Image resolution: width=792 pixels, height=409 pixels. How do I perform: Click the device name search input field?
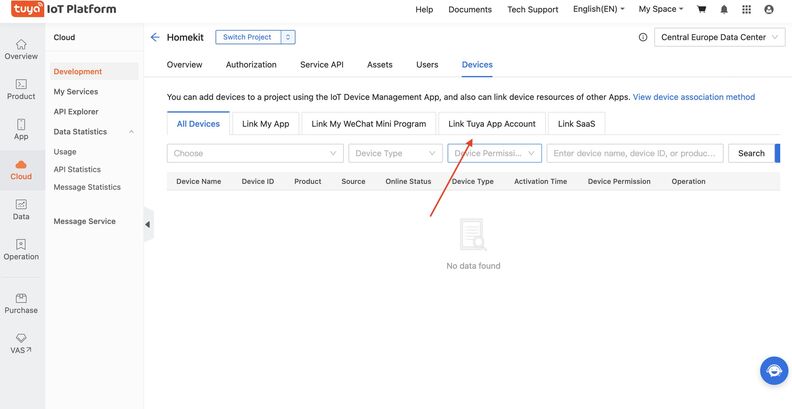tap(635, 153)
